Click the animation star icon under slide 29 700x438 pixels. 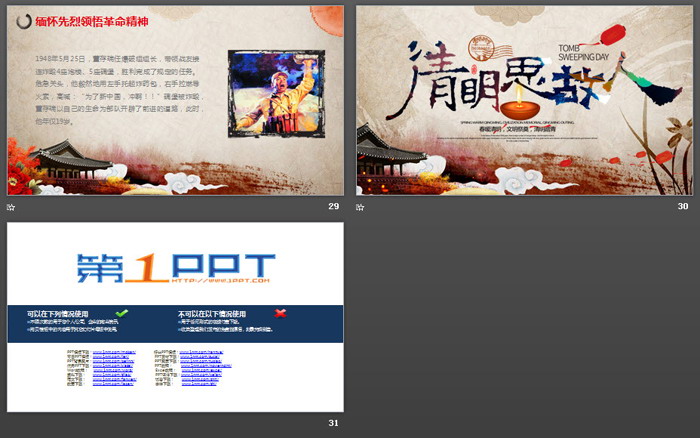[x=11, y=207]
